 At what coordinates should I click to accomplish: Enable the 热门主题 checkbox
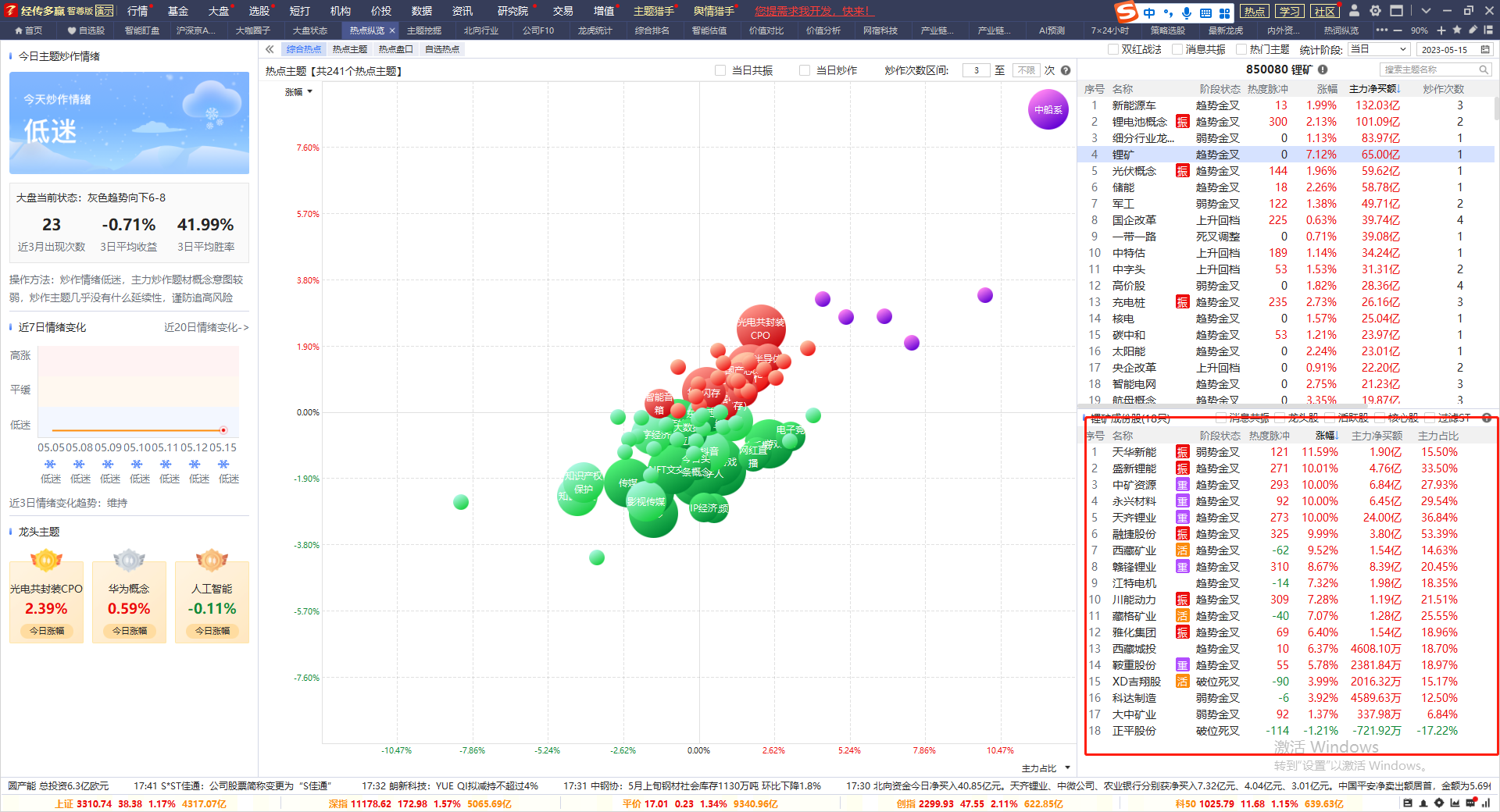(x=1241, y=49)
